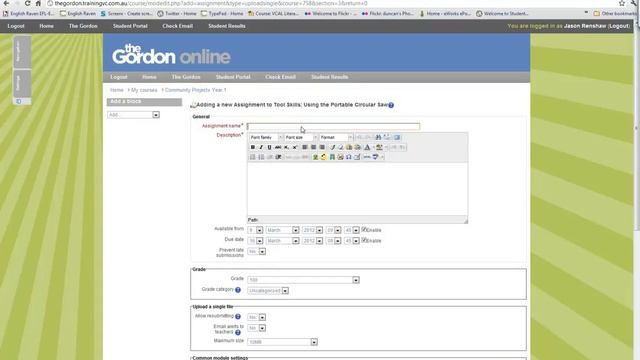
Task: Select the background highlight color icon
Action: coord(379,147)
